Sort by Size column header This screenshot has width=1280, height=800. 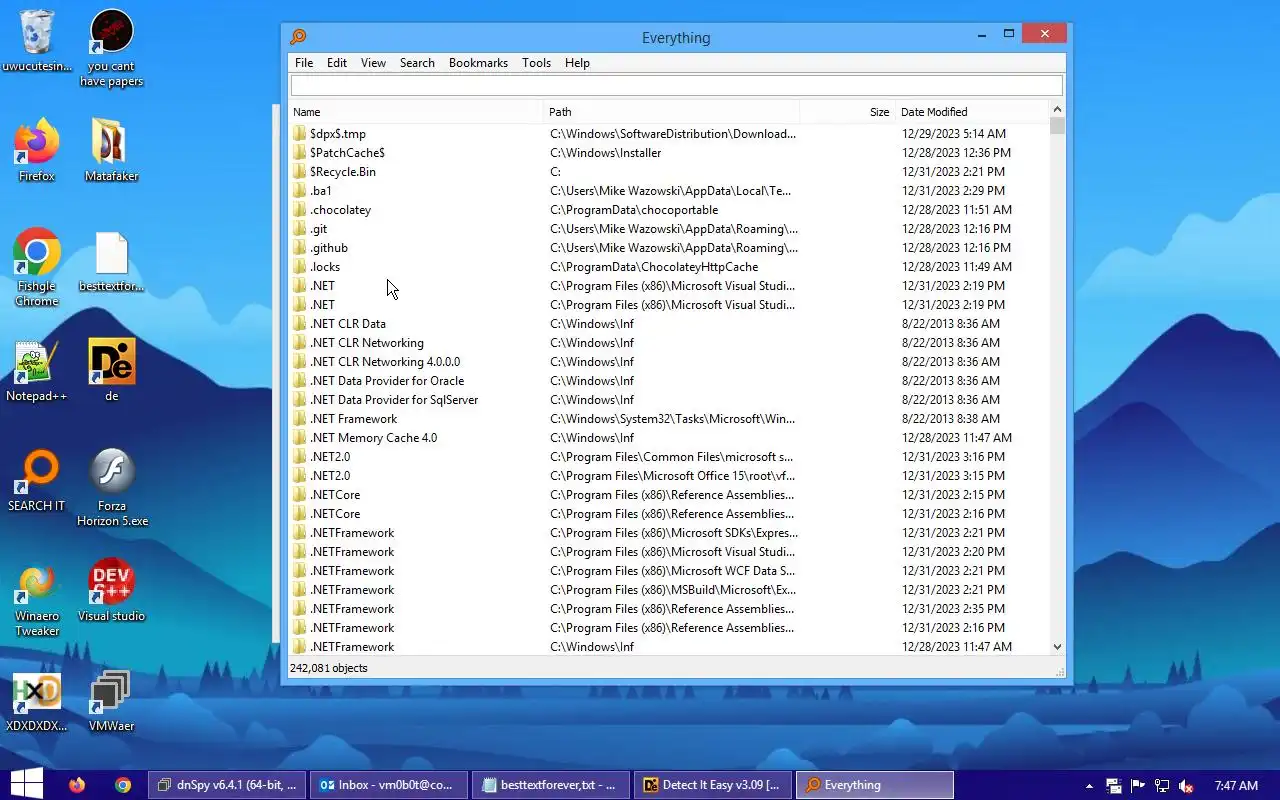(x=847, y=112)
